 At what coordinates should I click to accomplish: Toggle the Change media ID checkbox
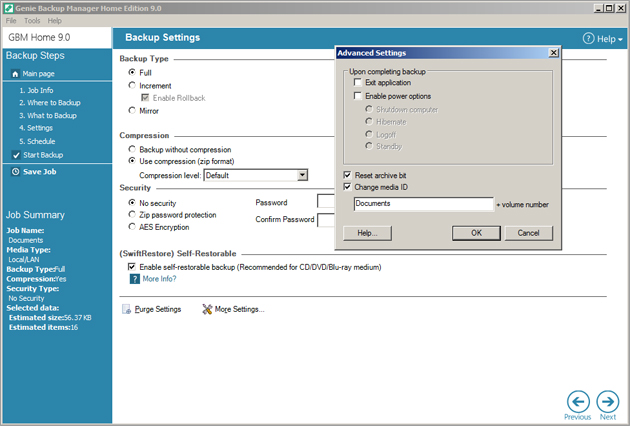(347, 187)
